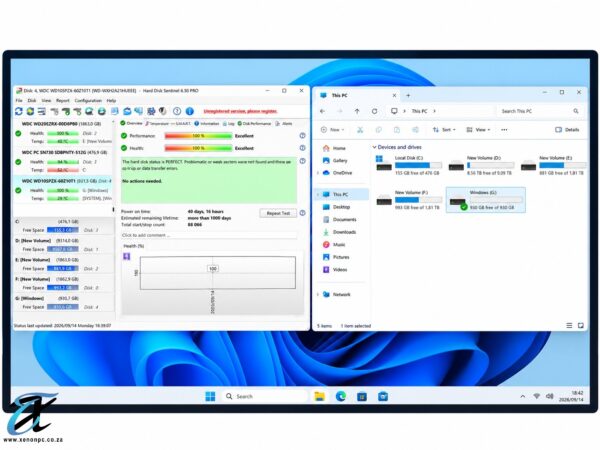
Task: Go up one folder level in File Explorer
Action: pos(357,111)
